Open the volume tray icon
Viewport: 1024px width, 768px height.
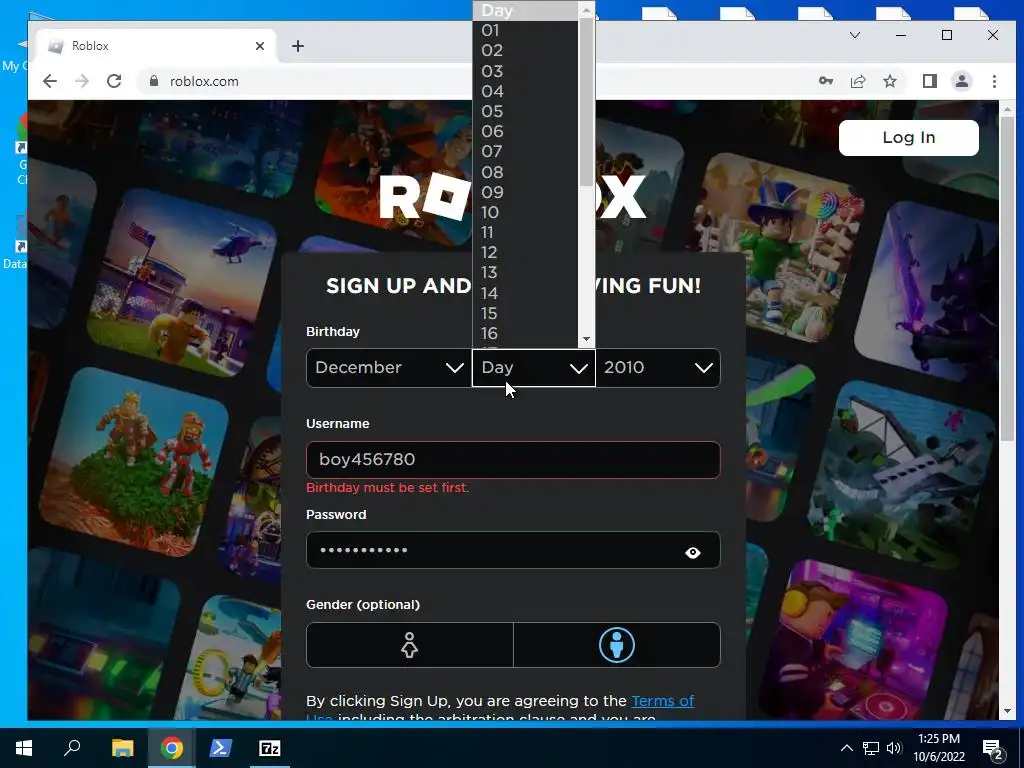click(894, 748)
